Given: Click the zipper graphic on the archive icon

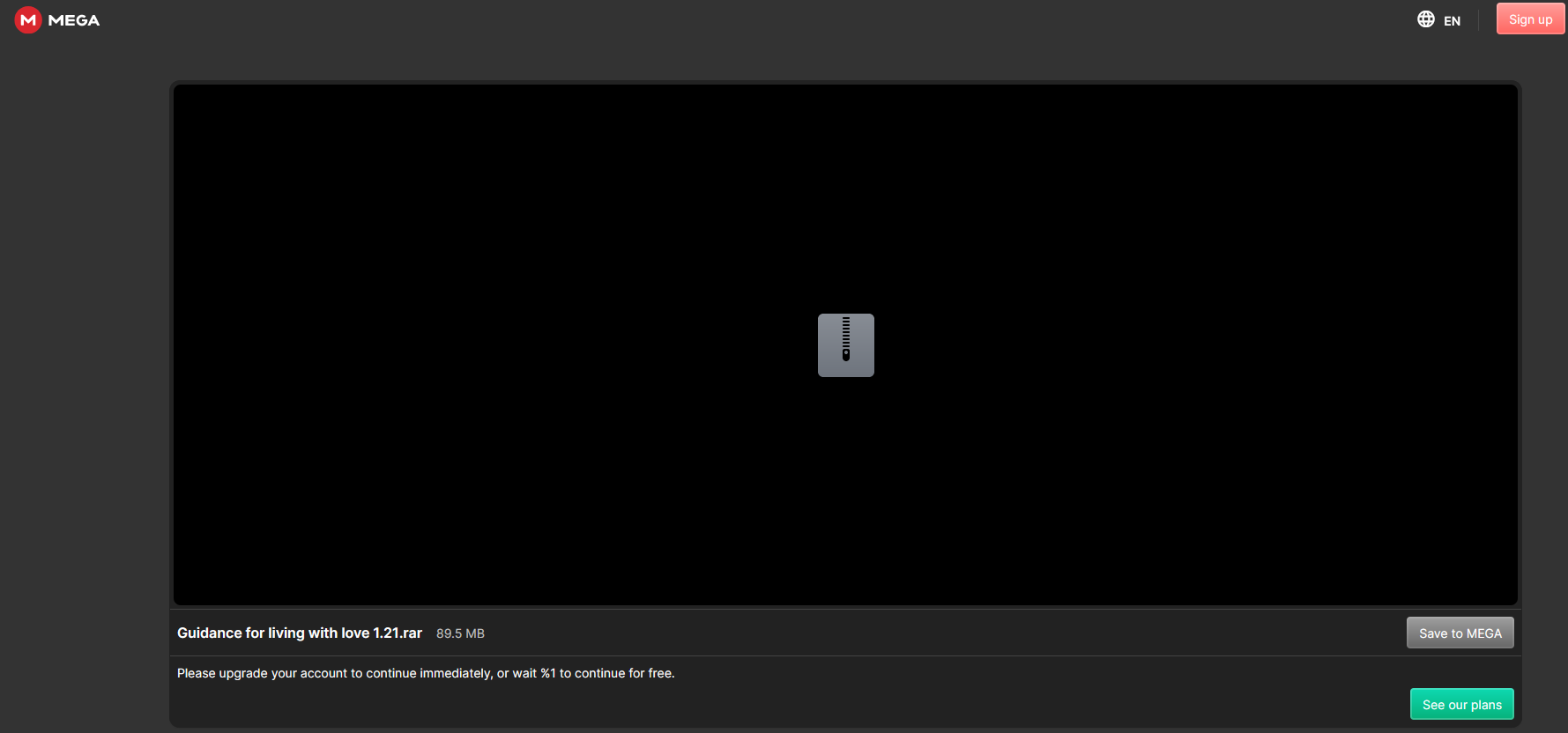Looking at the screenshot, I should click(846, 338).
